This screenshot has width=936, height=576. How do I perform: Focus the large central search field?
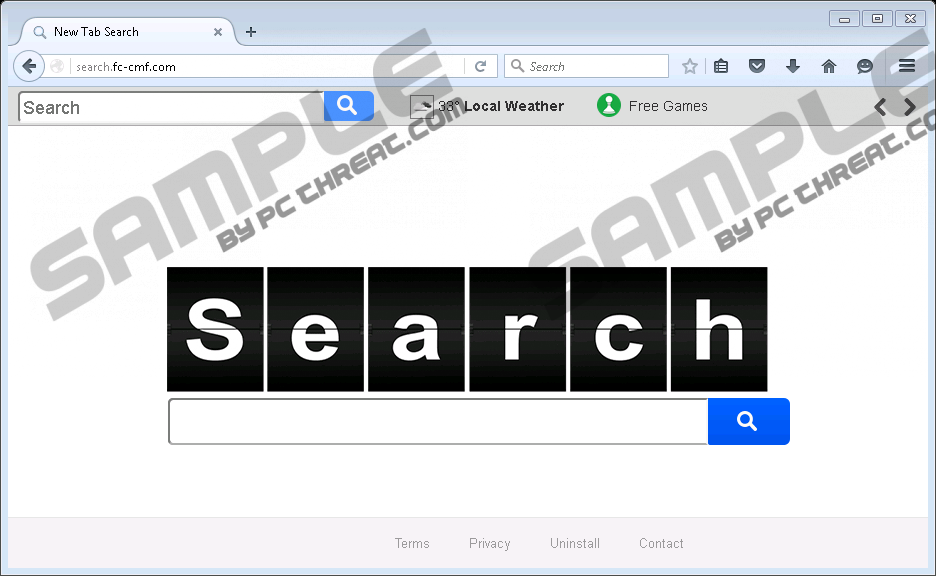438,421
